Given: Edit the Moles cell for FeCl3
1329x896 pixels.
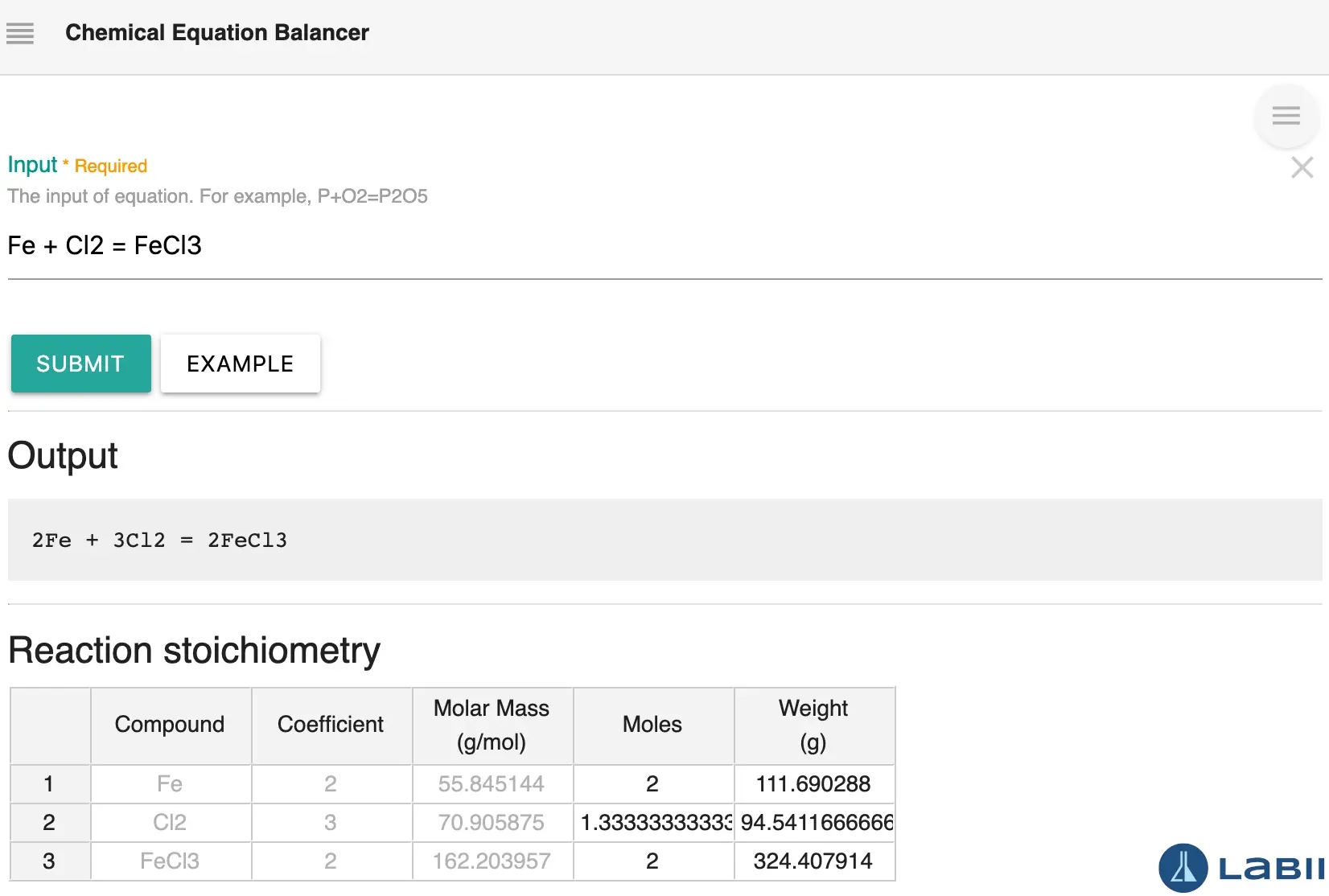Looking at the screenshot, I should tap(652, 861).
